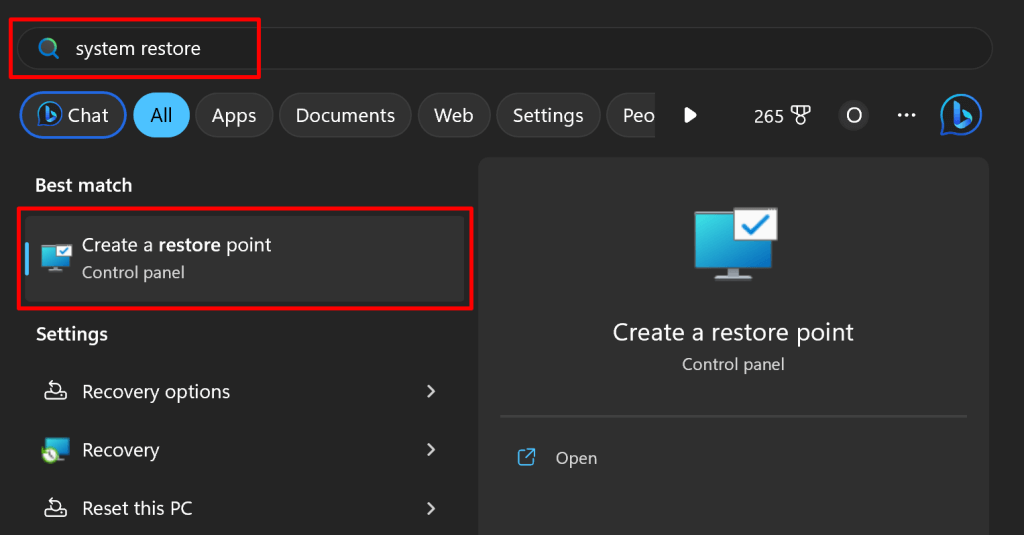Open Create a restore point best match result
1024x535 pixels.
[x=244, y=259]
